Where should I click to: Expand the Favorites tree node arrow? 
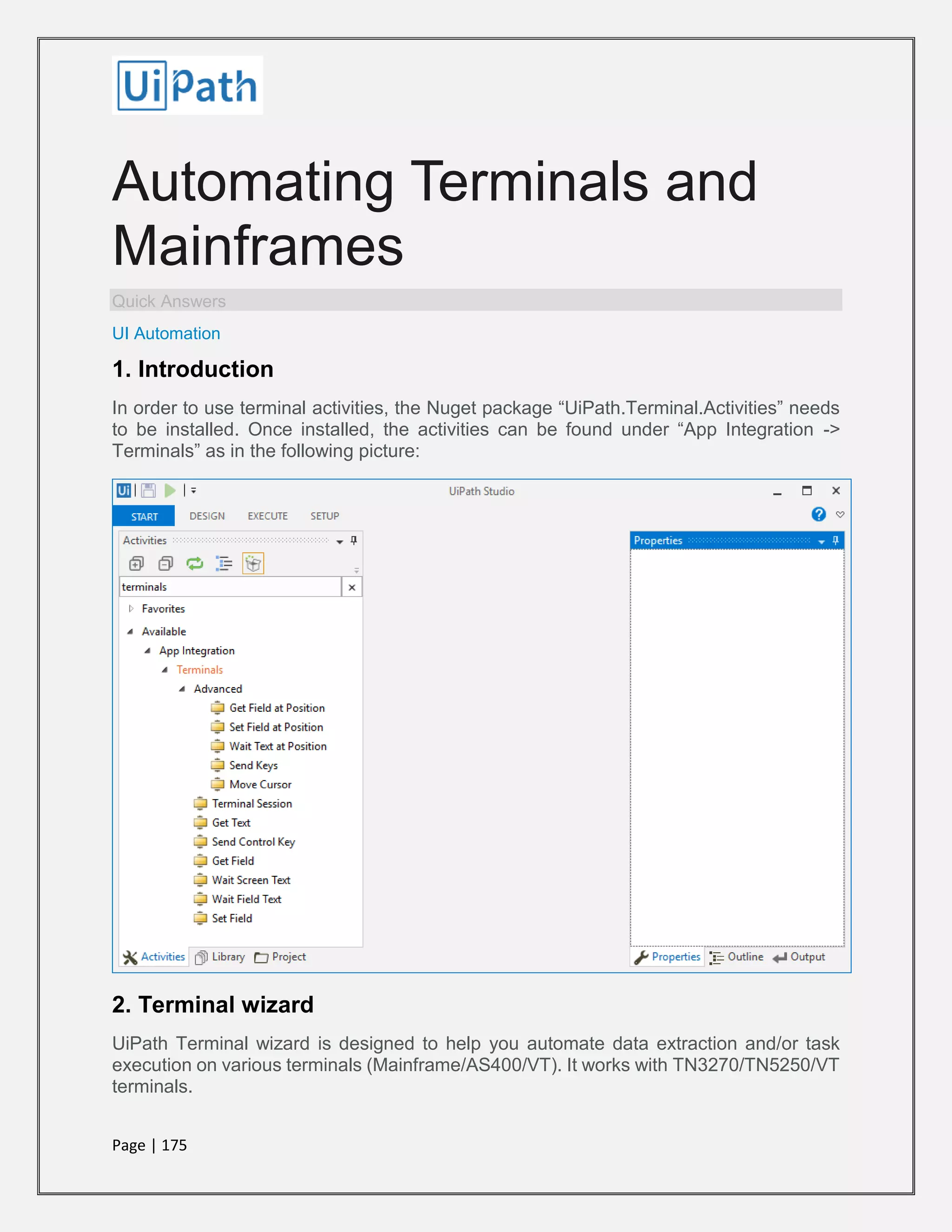point(131,609)
